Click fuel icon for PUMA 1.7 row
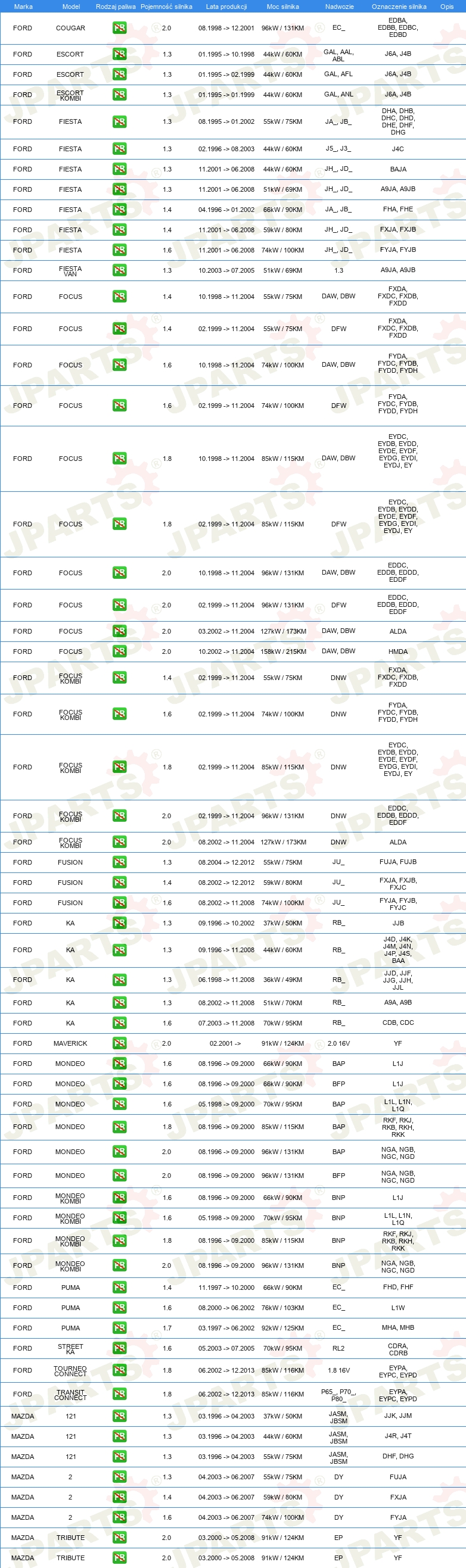Screen dimensions: 466x1568 click(119, 1328)
